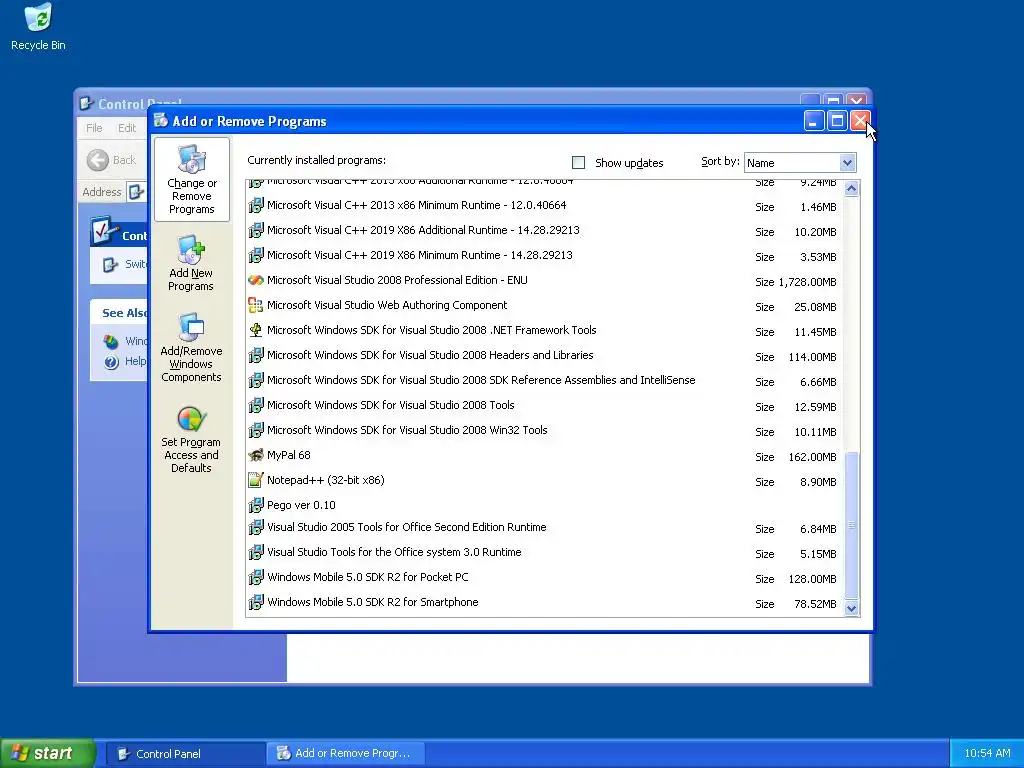Viewport: 1024px width, 768px height.
Task: Click the 1,728.00MB size value
Action: coord(807,282)
